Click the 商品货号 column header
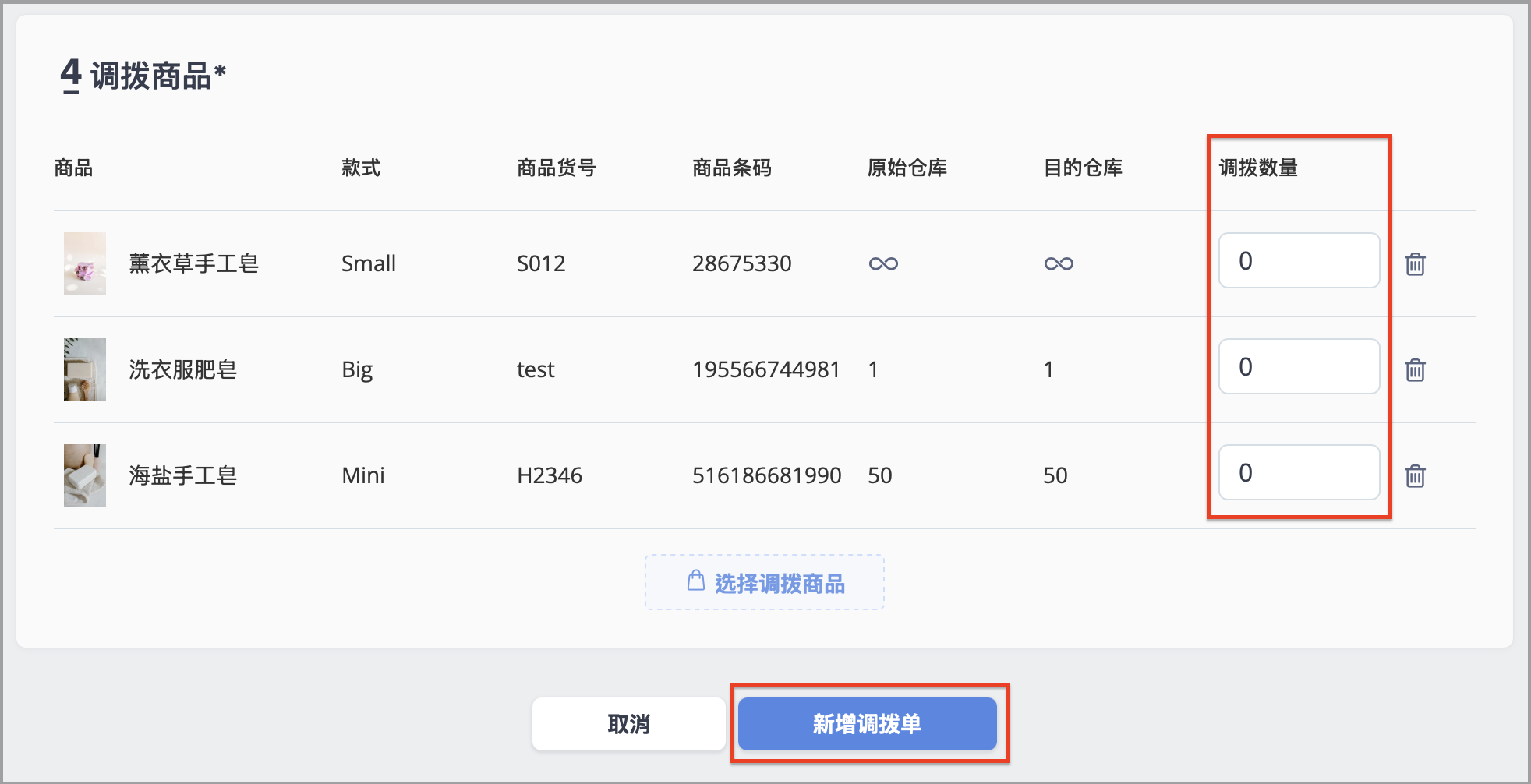This screenshot has height=784, width=1531. click(x=557, y=168)
